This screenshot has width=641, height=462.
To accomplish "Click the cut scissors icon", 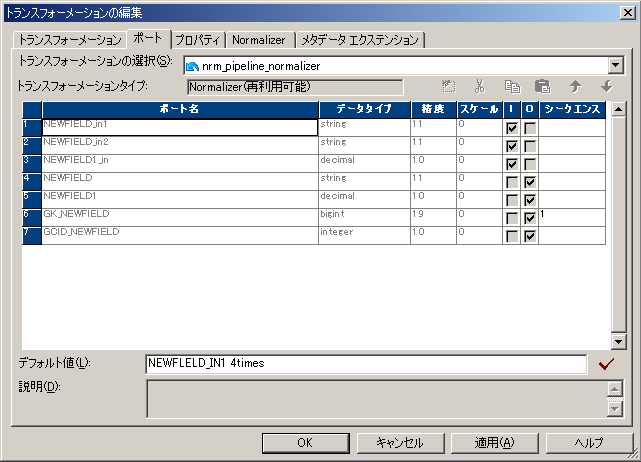I will [480, 87].
